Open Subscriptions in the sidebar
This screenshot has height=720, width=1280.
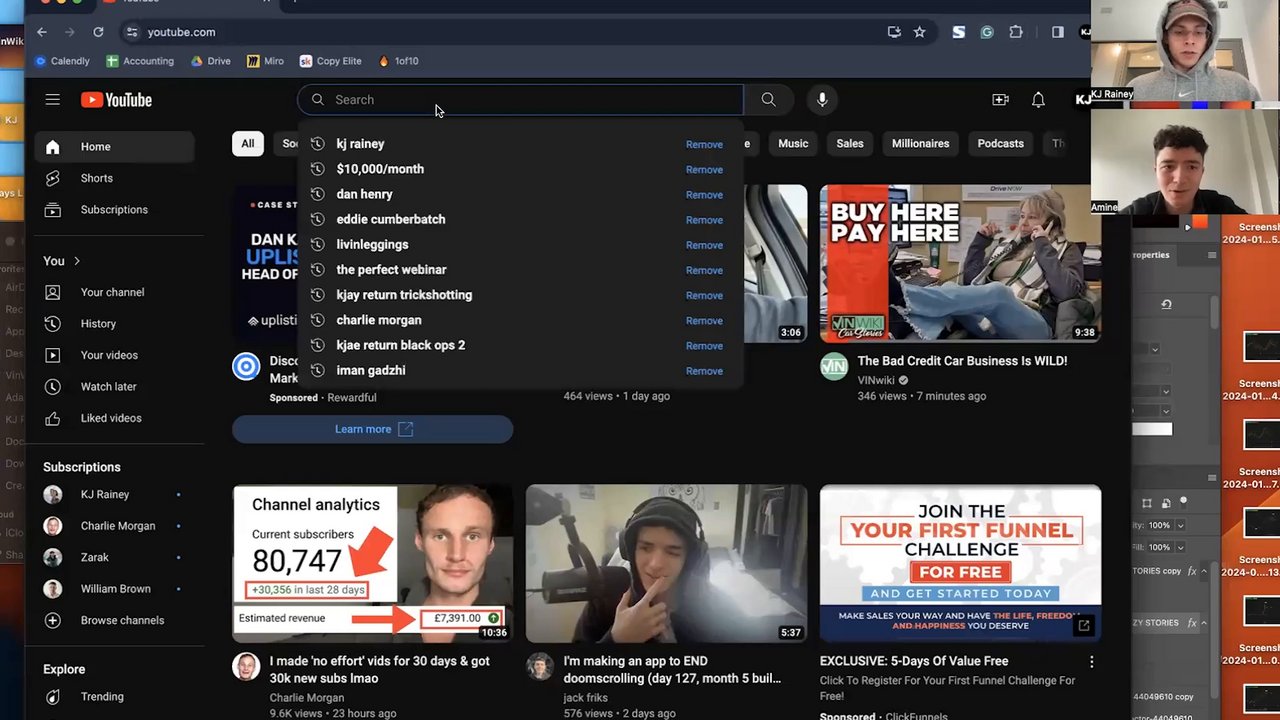click(114, 209)
